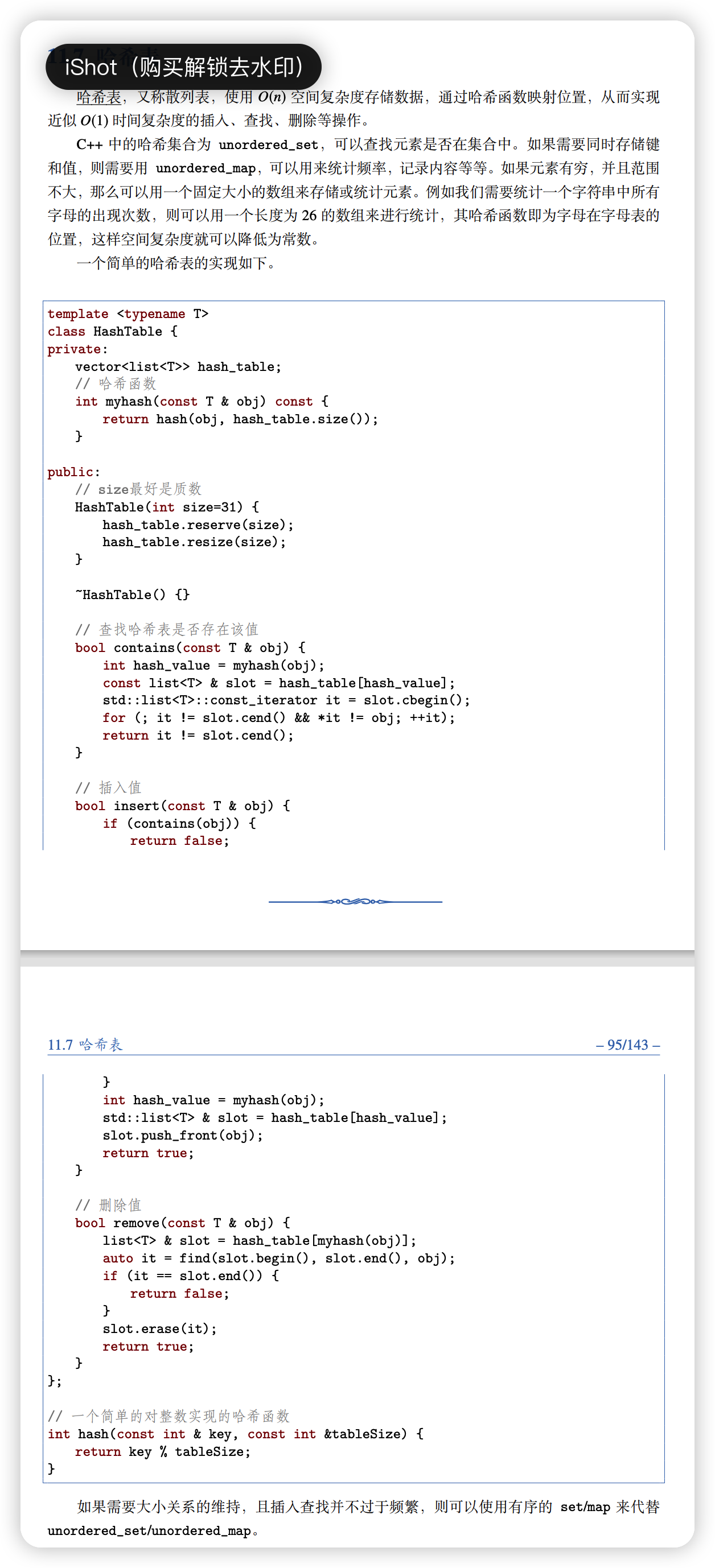This screenshot has width=715, height=1568.
Task: Click the "11.7 哈希表" page header
Action: pos(85,1045)
